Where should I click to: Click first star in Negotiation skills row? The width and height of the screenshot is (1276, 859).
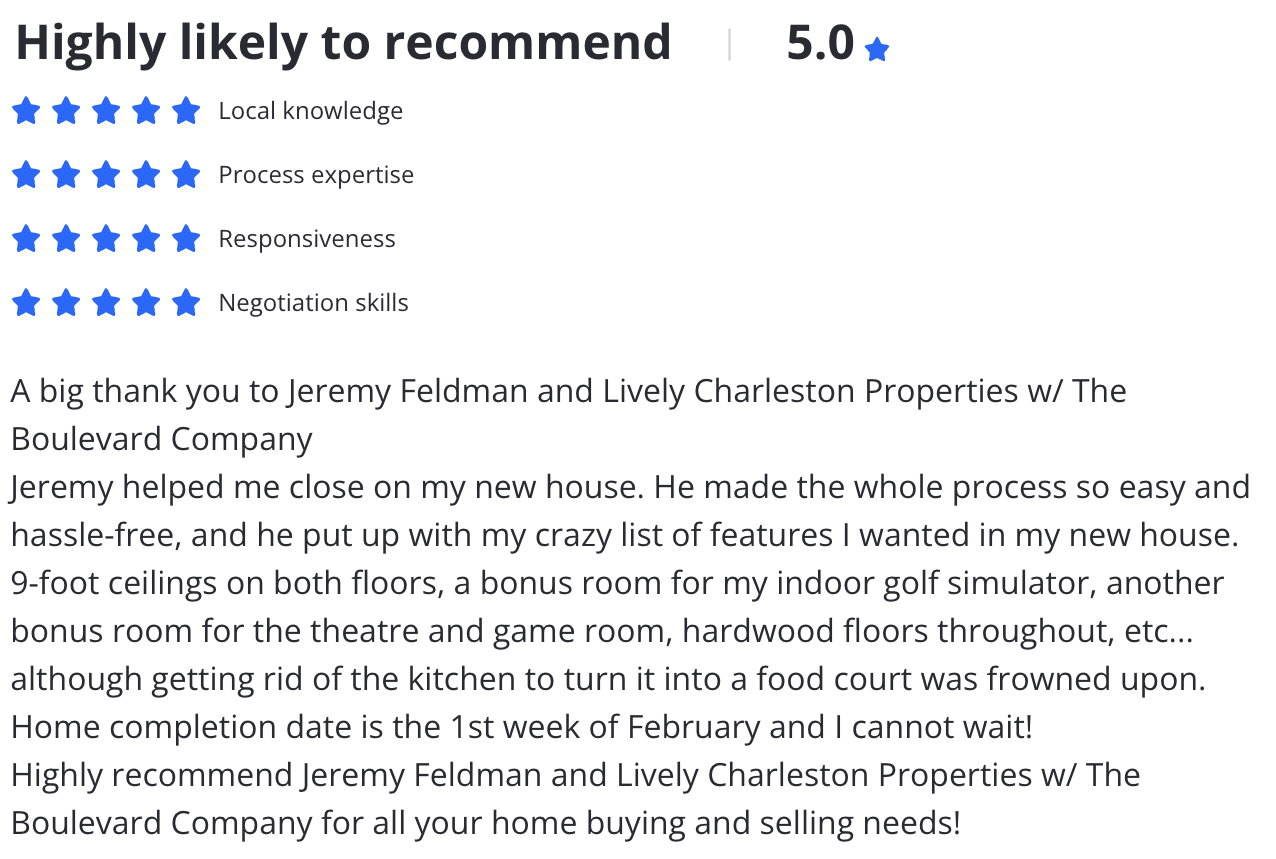(26, 303)
